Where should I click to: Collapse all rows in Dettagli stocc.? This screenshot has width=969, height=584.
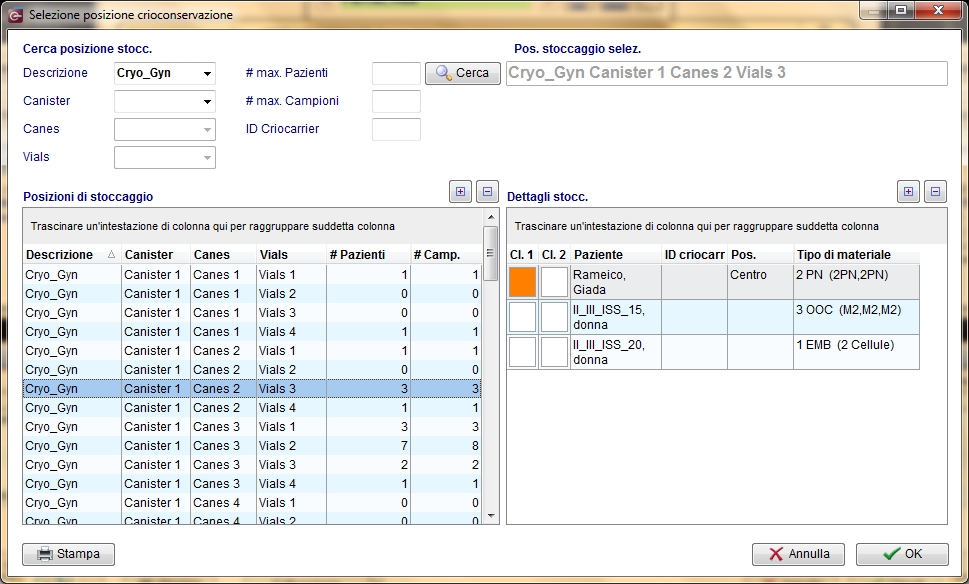pos(935,192)
